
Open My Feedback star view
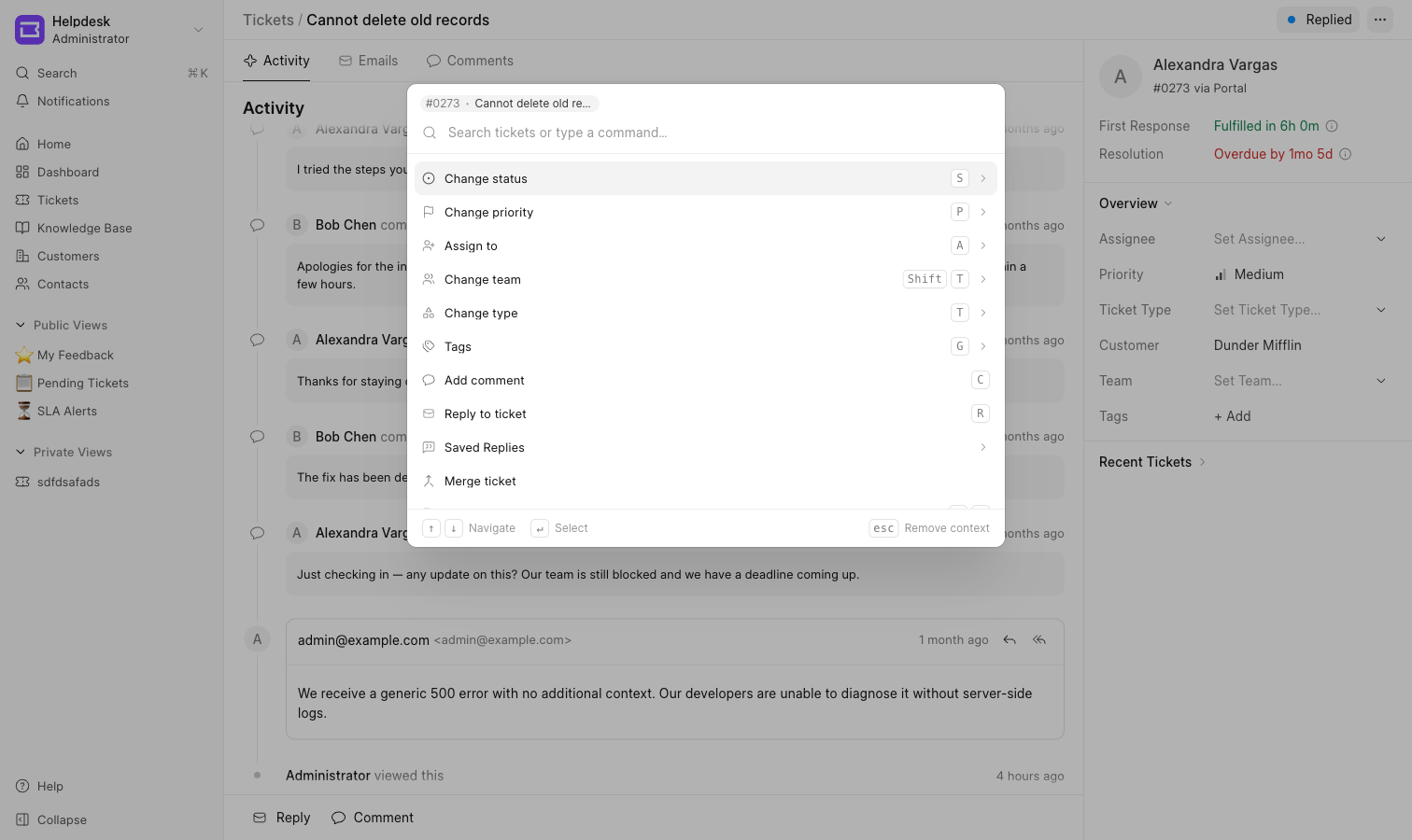(65, 355)
